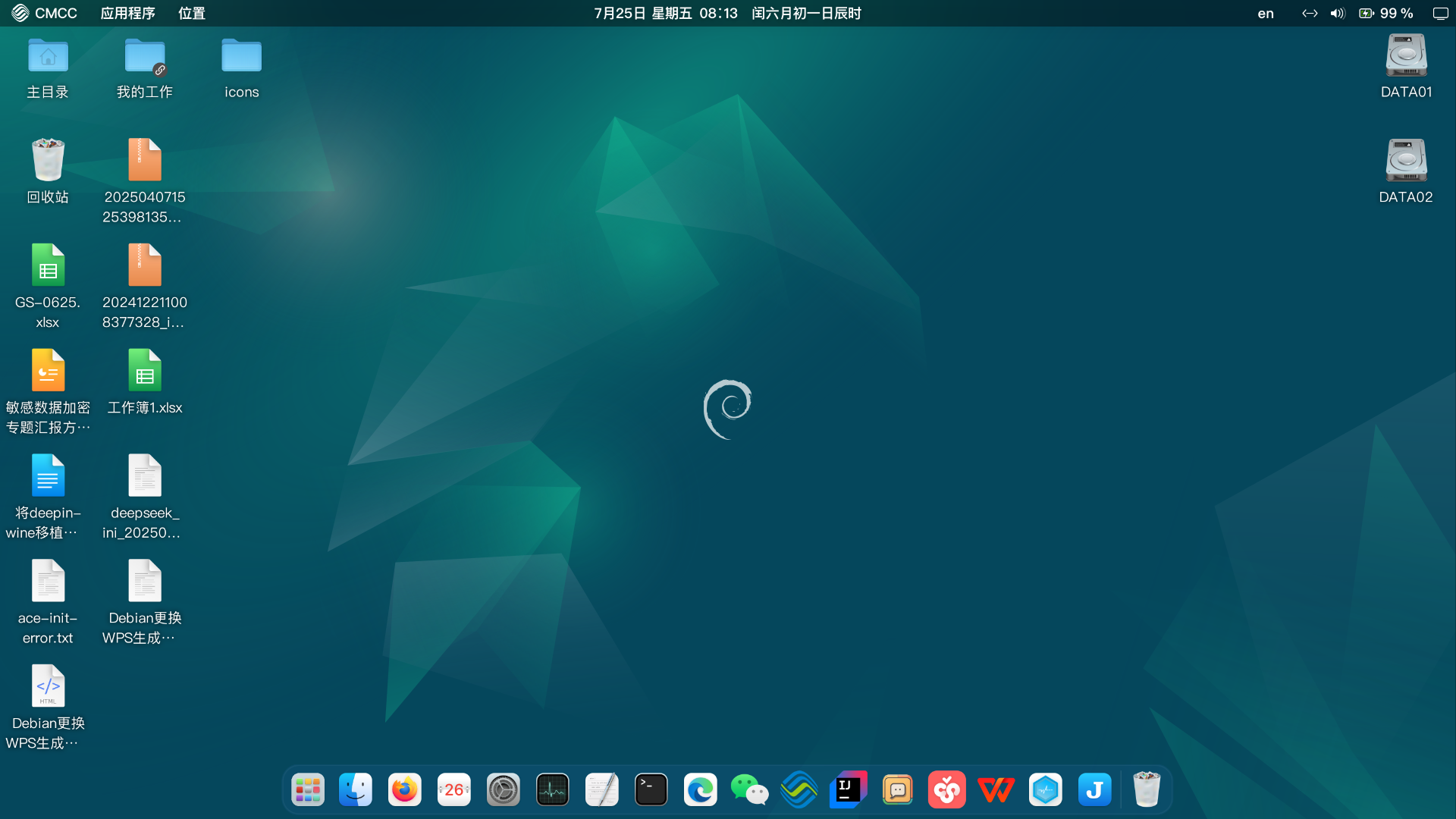Launch the Terminal from the dock
The width and height of the screenshot is (1456, 819).
coord(651,790)
